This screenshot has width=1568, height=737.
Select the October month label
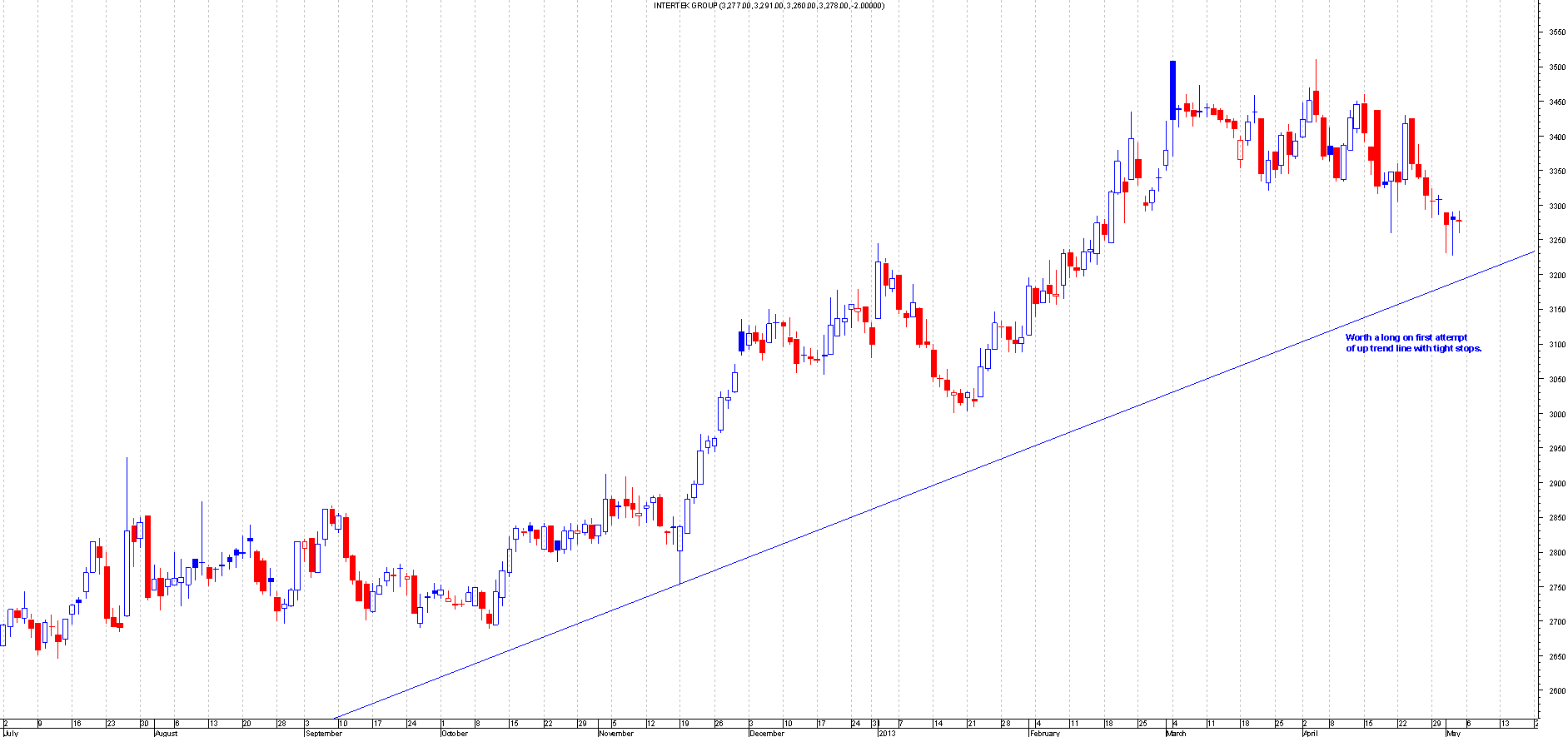tap(455, 734)
